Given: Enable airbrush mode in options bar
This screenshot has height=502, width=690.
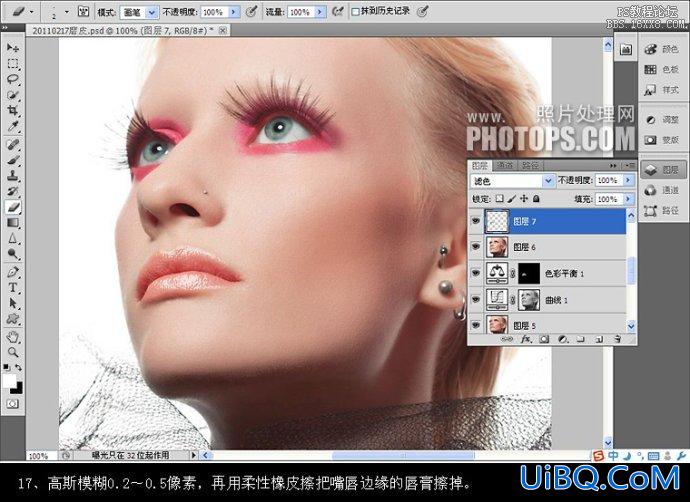Looking at the screenshot, I should (338, 12).
